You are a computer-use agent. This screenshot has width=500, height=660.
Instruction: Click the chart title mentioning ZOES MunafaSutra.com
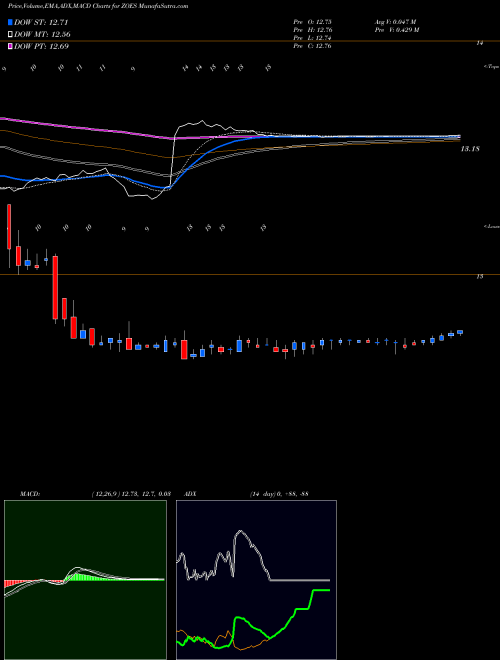click(98, 6)
